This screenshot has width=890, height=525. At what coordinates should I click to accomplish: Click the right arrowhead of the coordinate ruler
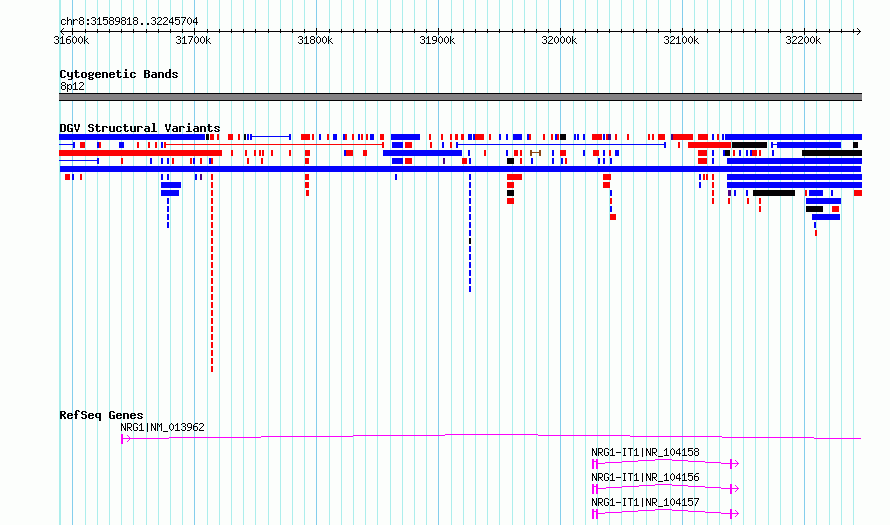(x=858, y=31)
